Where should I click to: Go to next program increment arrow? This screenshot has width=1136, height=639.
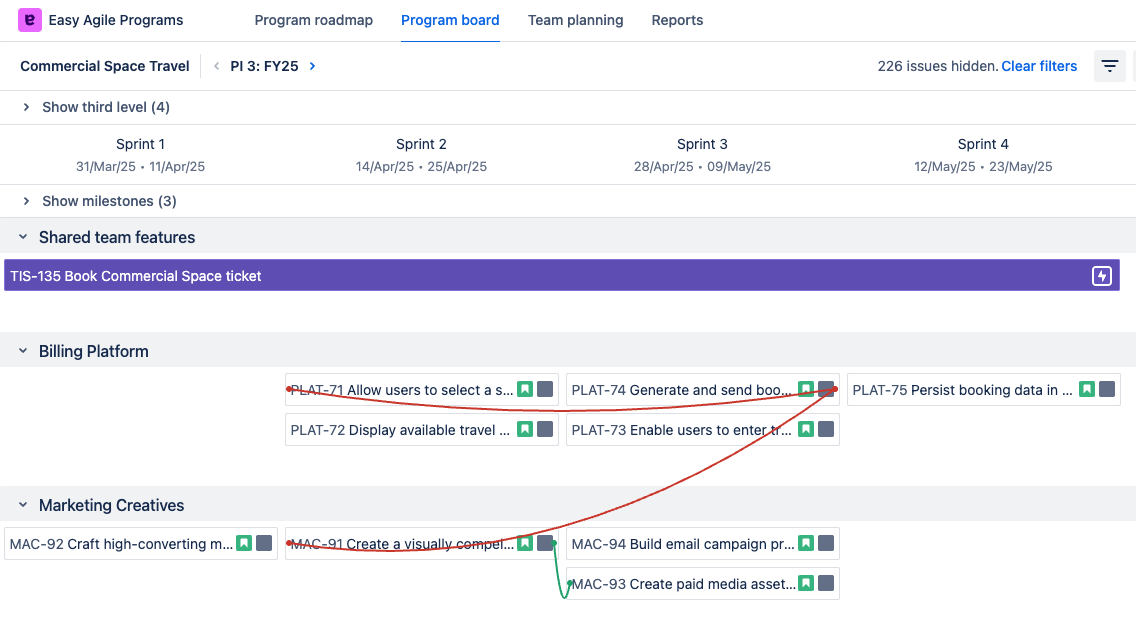(313, 66)
